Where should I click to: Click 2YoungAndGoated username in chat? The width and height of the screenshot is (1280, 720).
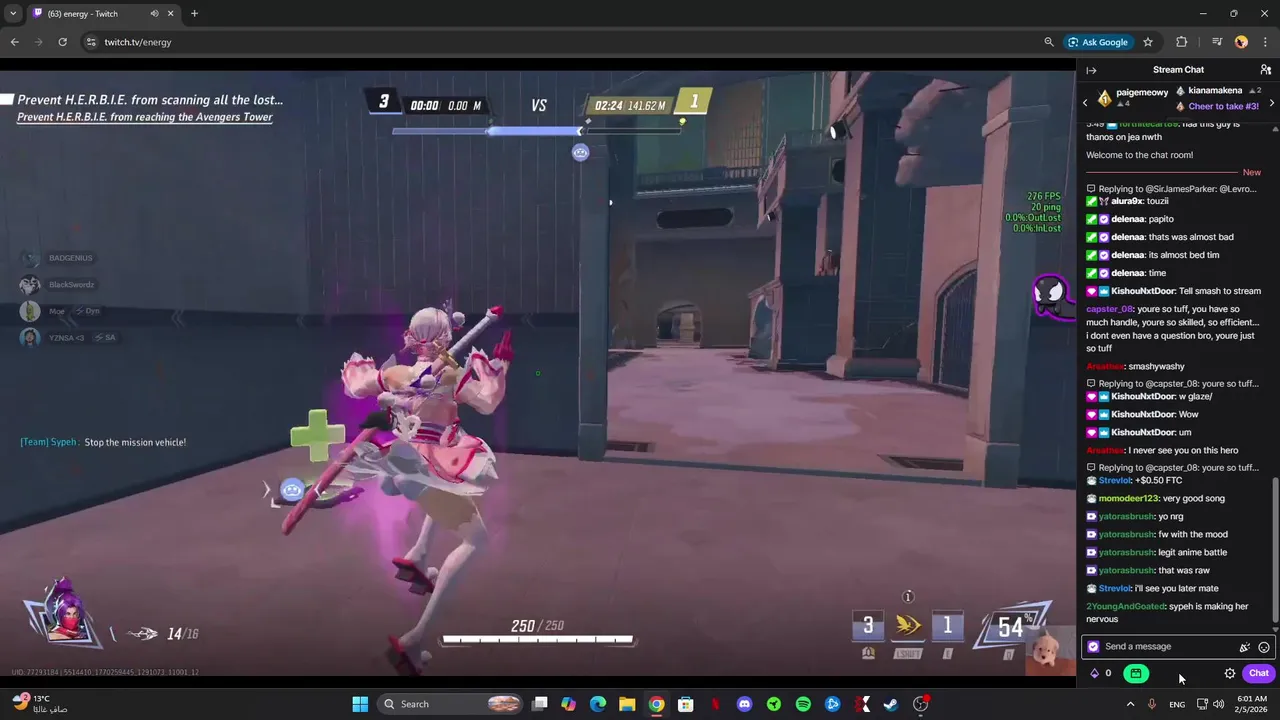pyautogui.click(x=1125, y=606)
